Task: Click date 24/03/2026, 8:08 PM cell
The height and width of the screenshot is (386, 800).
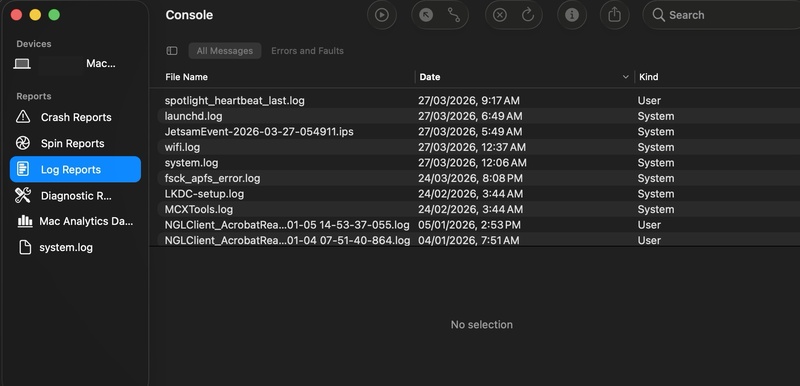Action: [470, 178]
